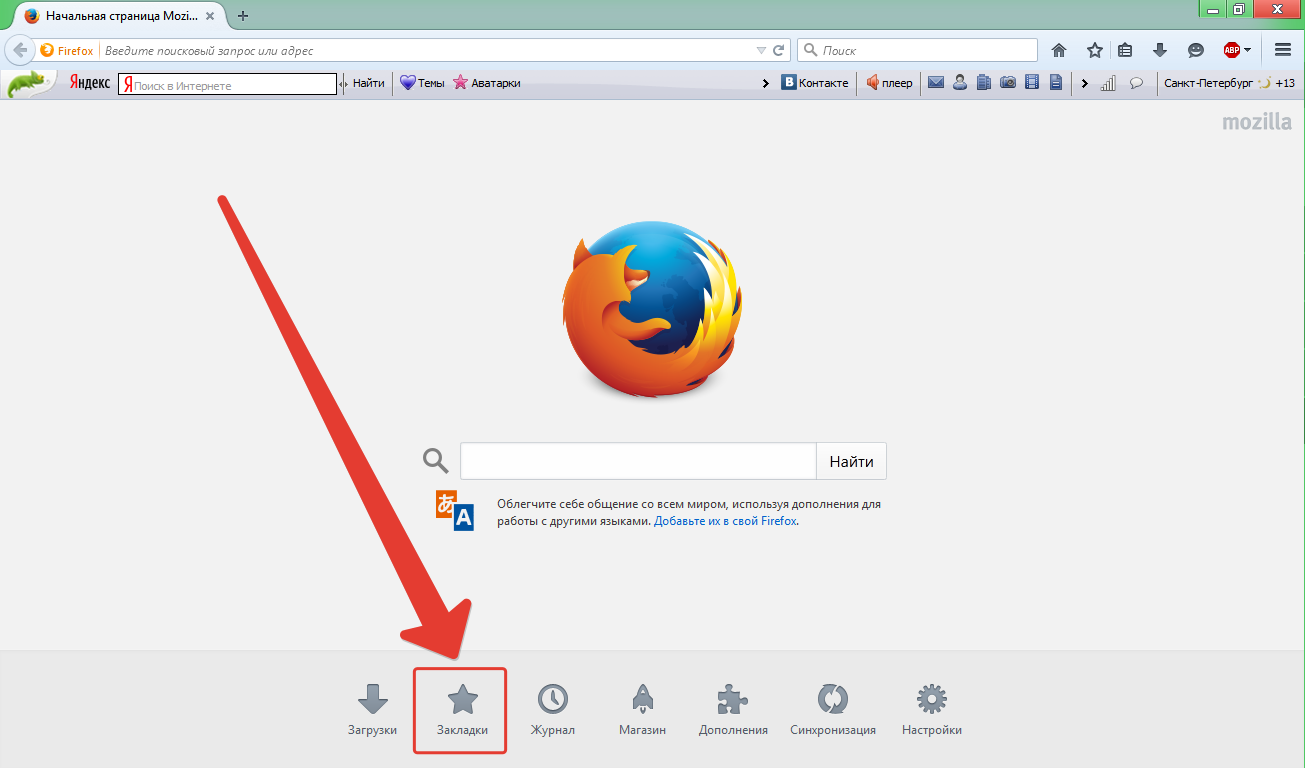Click the user profile icon in Yandex bar
The width and height of the screenshot is (1305, 768).
point(960,83)
